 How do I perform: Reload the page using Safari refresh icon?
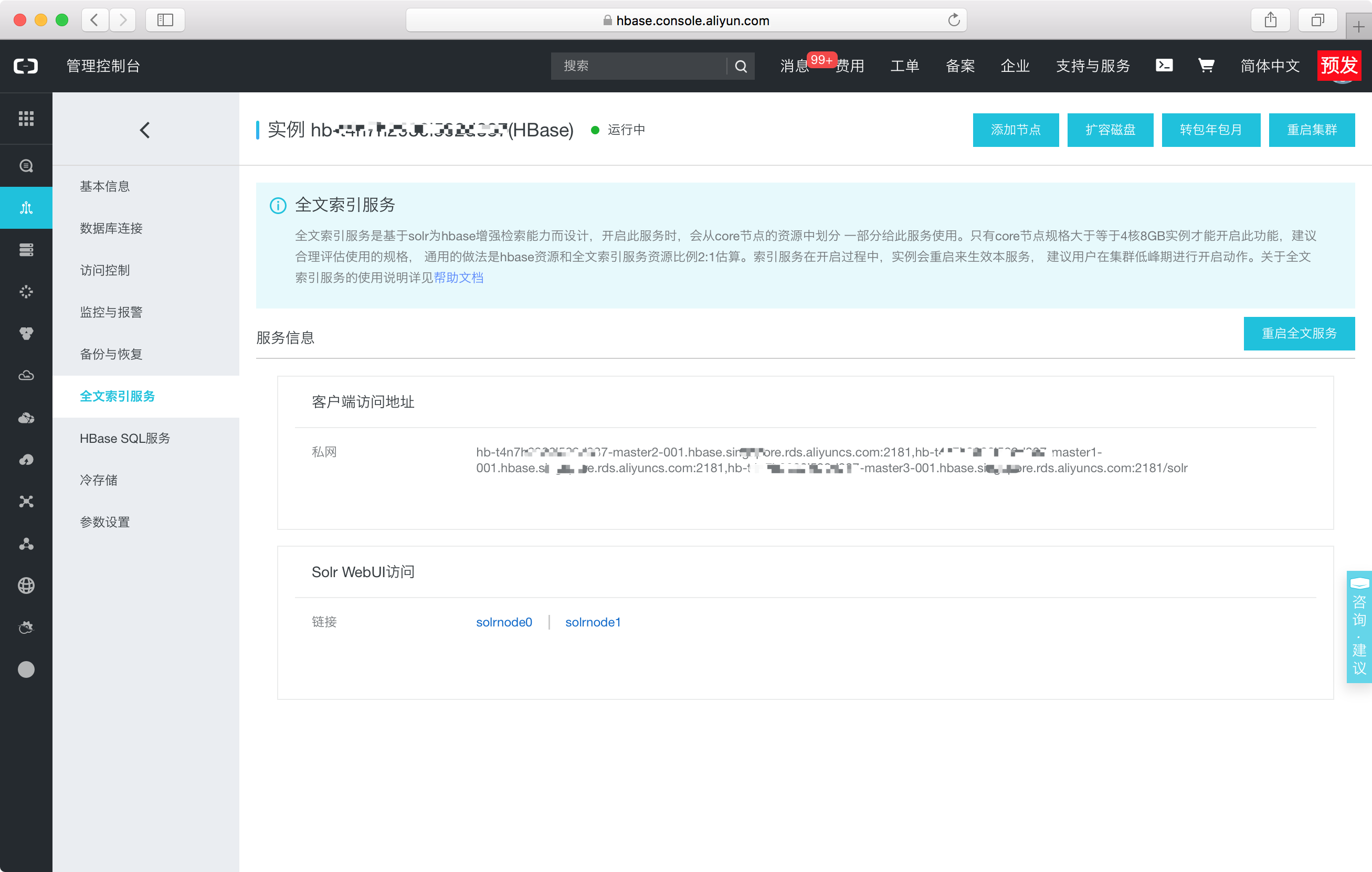coord(954,20)
